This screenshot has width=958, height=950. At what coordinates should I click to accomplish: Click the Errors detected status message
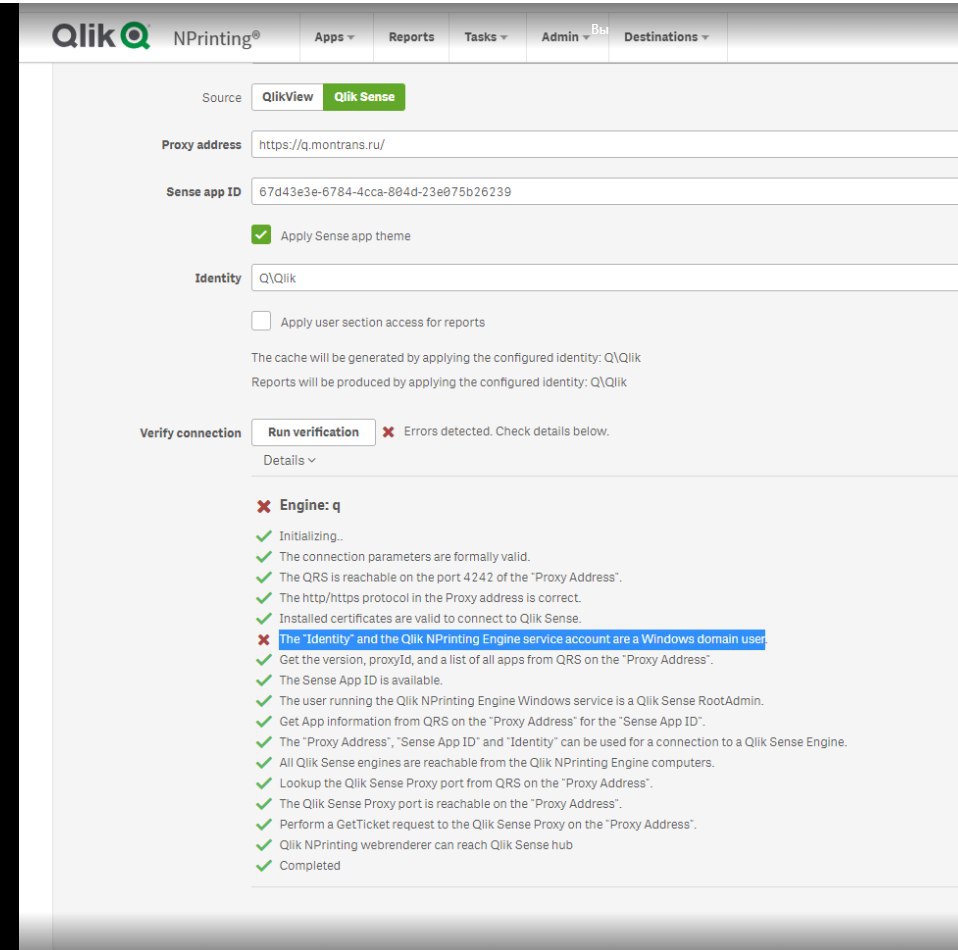point(506,431)
